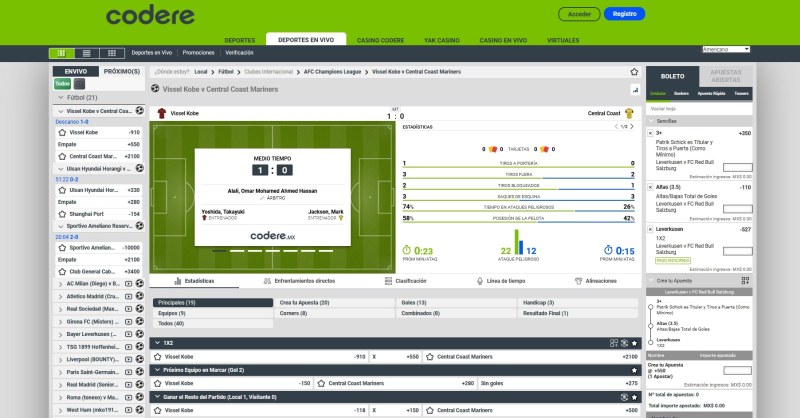Click the live stream icon for Liverpool (BOUNTY)
This screenshot has height=418, width=800.
(x=129, y=359)
